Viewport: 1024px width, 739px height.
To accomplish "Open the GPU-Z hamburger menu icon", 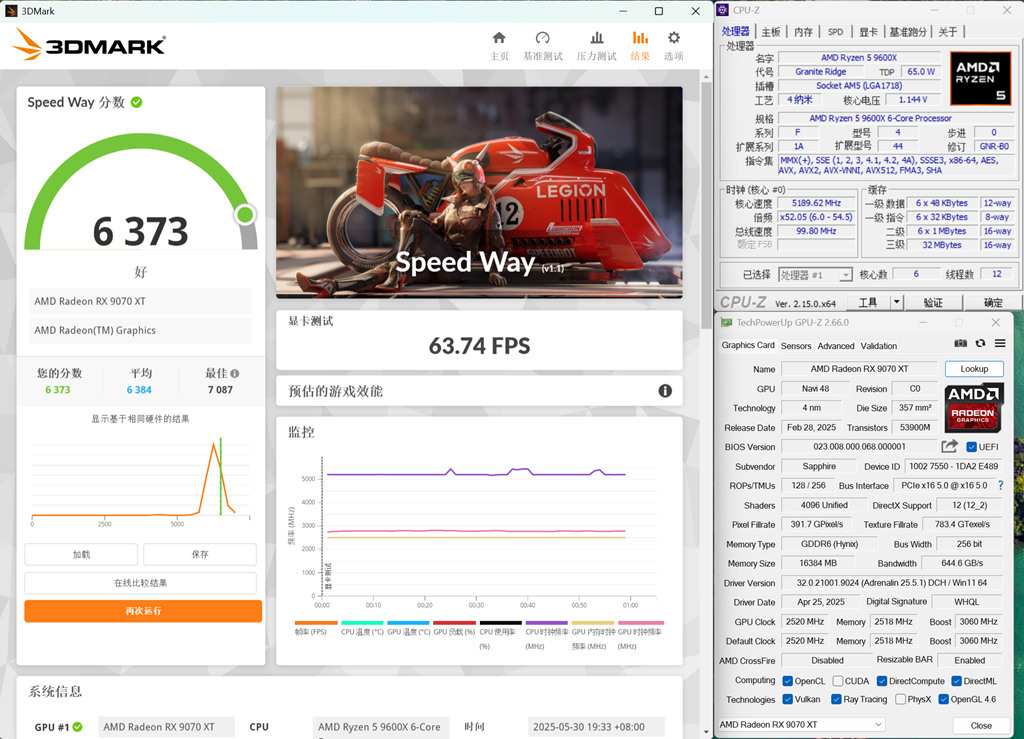I will [x=1000, y=343].
